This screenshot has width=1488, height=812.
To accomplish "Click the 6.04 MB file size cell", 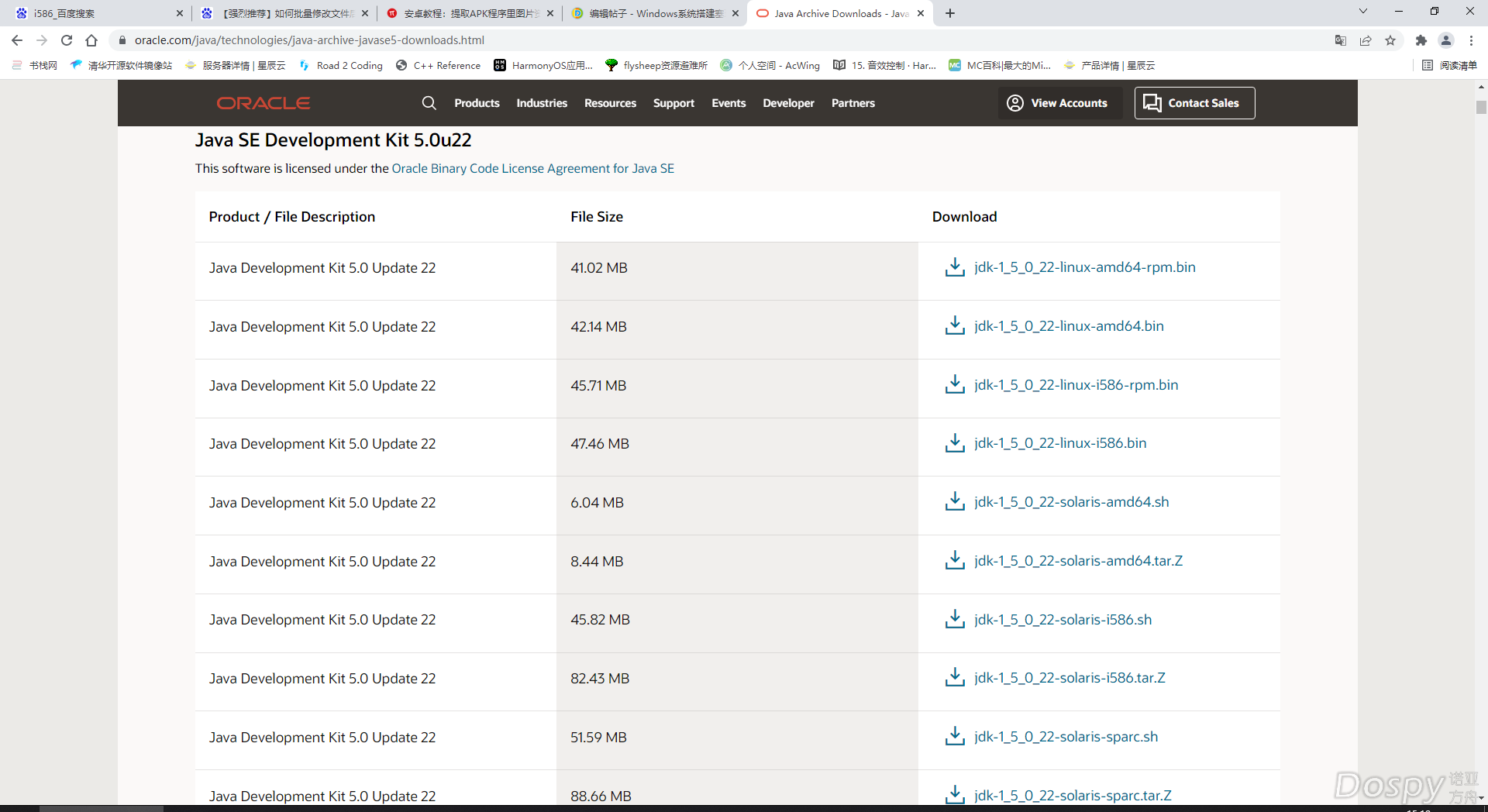I will point(737,506).
